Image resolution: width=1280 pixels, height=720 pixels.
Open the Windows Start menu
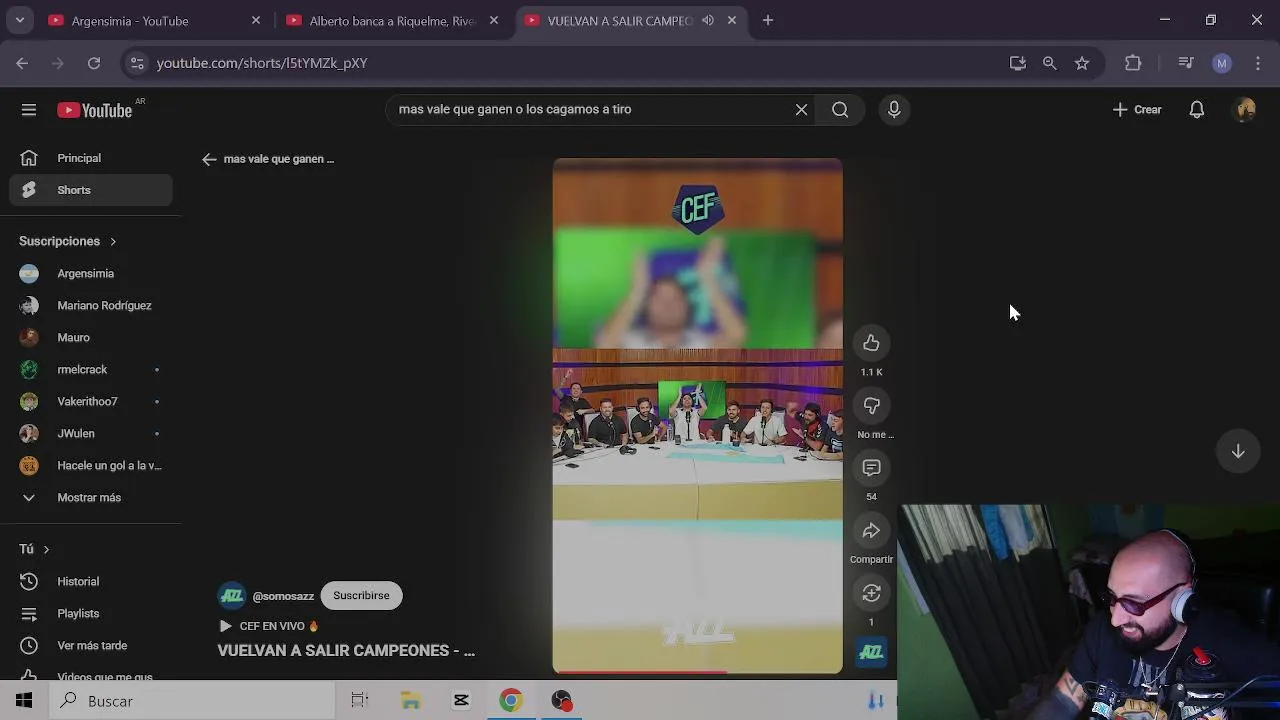[24, 701]
